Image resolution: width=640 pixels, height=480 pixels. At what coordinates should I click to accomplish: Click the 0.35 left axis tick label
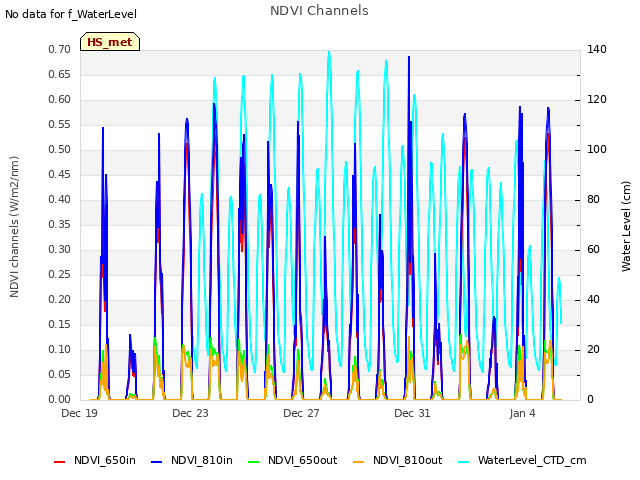click(x=59, y=225)
